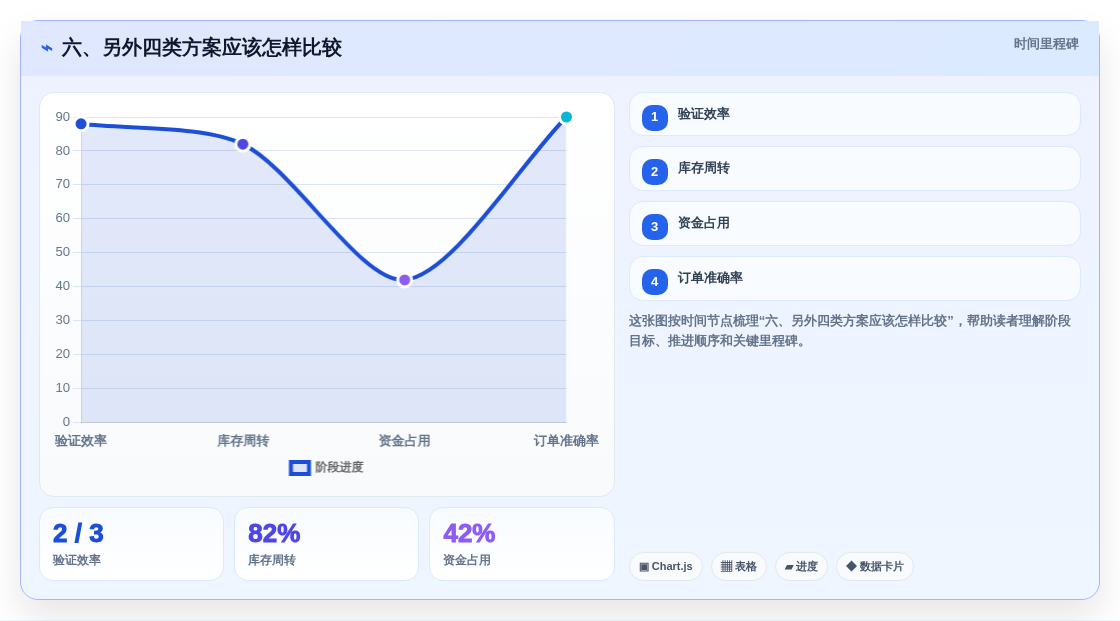Screen dimensions: 1120x621
Task: Select the teal 订单准确率 data point
Action: click(566, 117)
